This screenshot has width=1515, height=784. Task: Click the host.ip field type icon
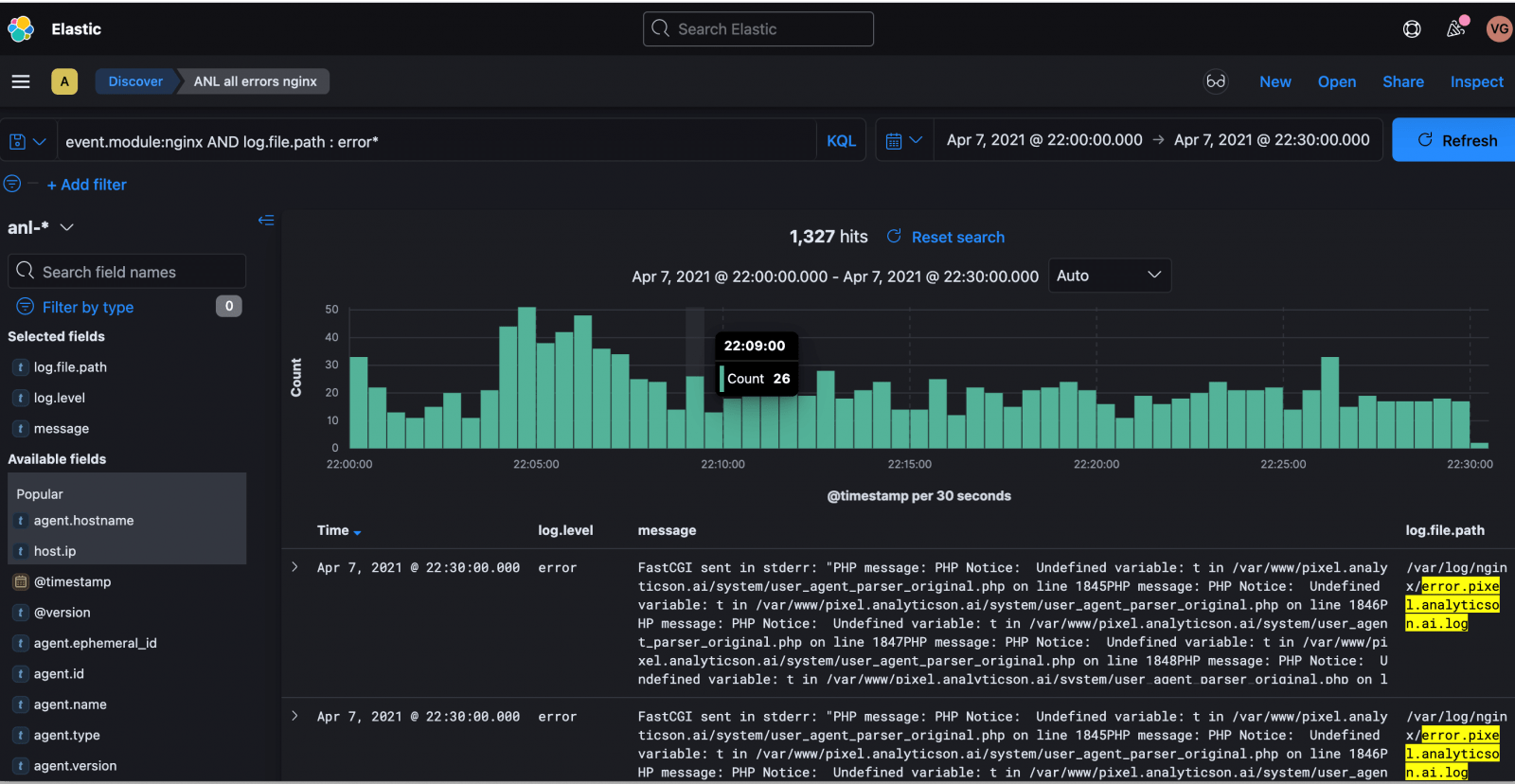[20, 551]
